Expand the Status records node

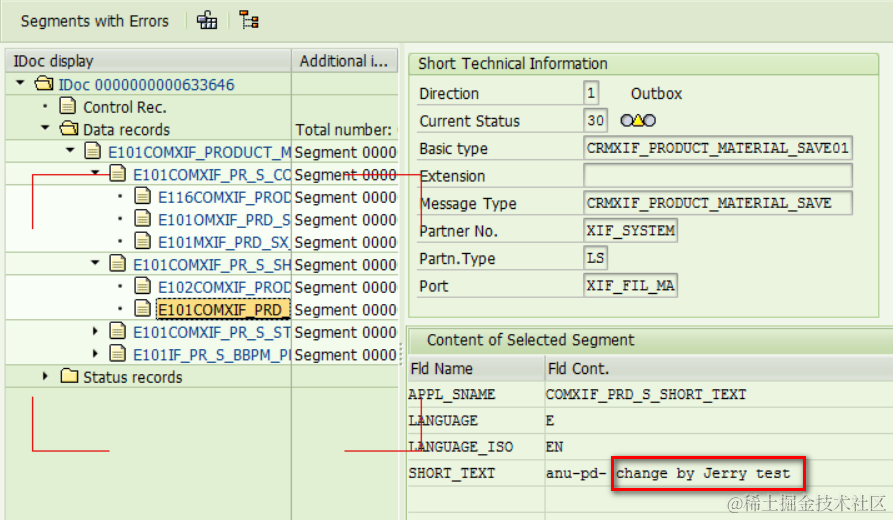click(46, 376)
